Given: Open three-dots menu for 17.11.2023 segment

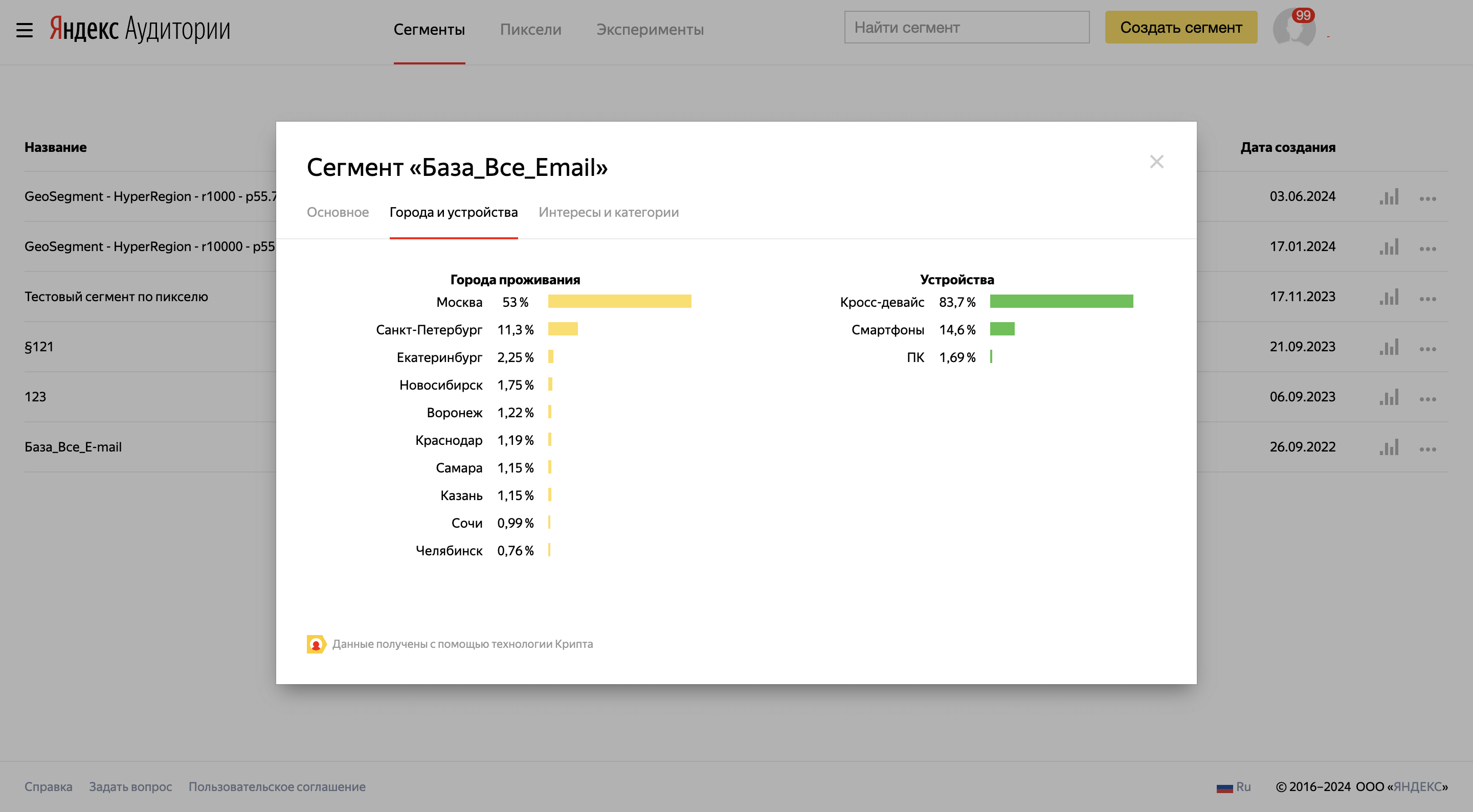Looking at the screenshot, I should (1428, 299).
